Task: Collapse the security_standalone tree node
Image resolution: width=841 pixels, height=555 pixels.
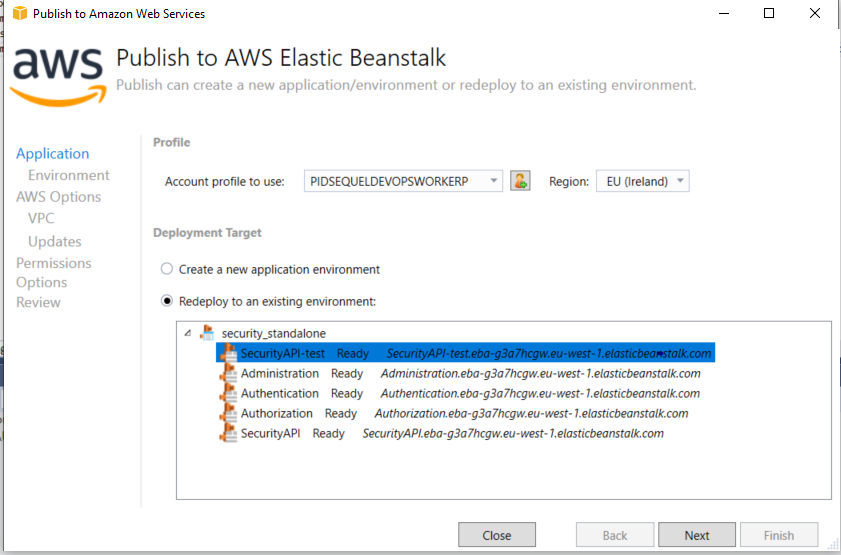Action: pyautogui.click(x=188, y=333)
